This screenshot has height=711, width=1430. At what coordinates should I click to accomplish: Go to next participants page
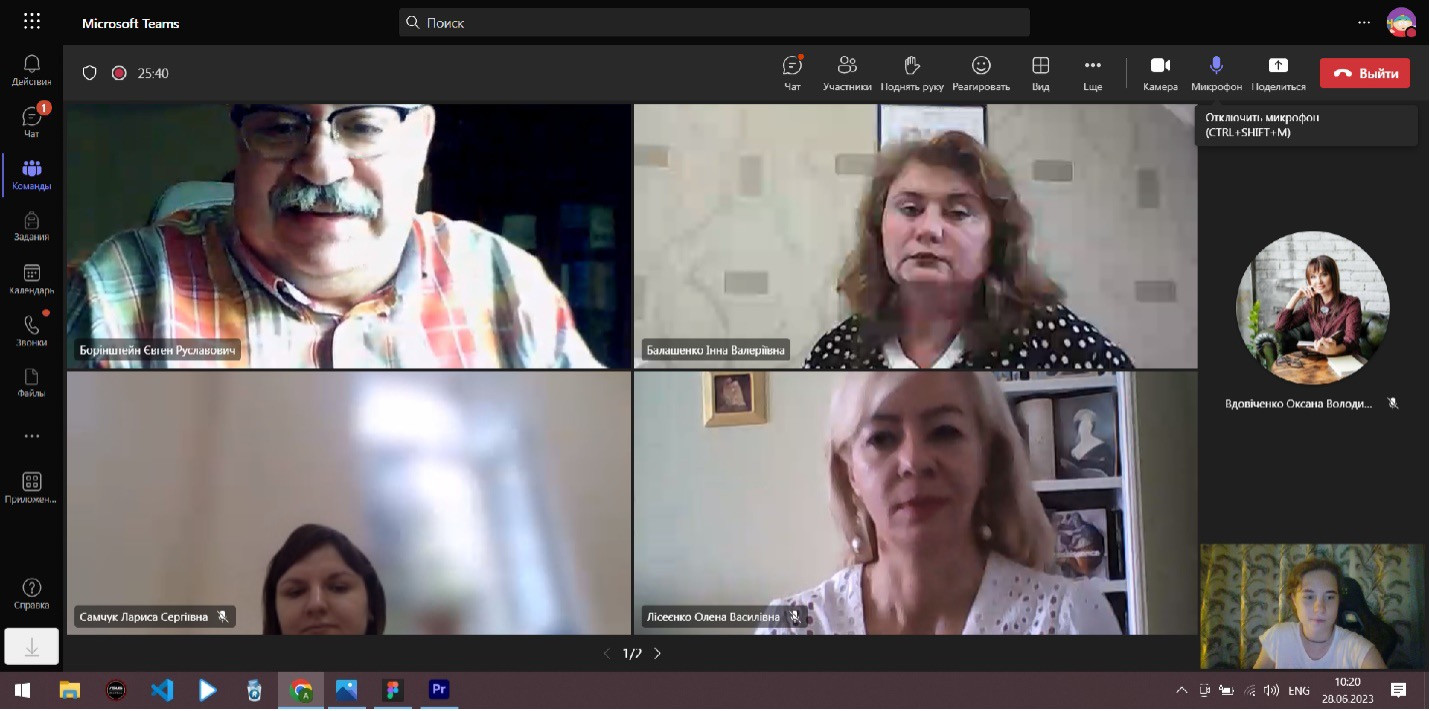(657, 654)
